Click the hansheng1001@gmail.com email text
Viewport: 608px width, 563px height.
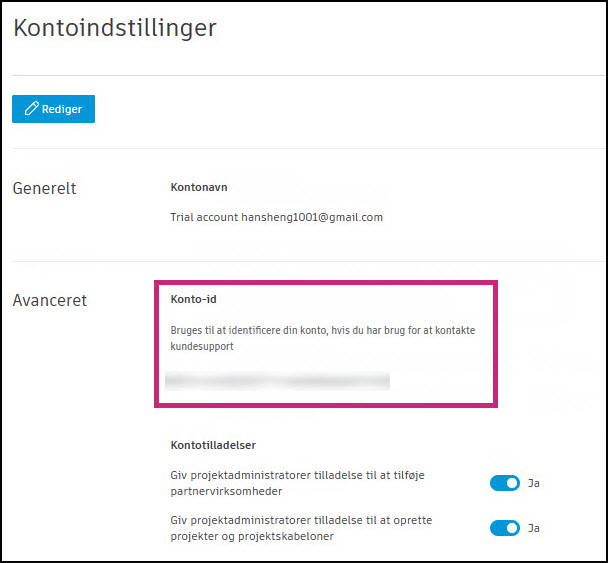point(312,217)
